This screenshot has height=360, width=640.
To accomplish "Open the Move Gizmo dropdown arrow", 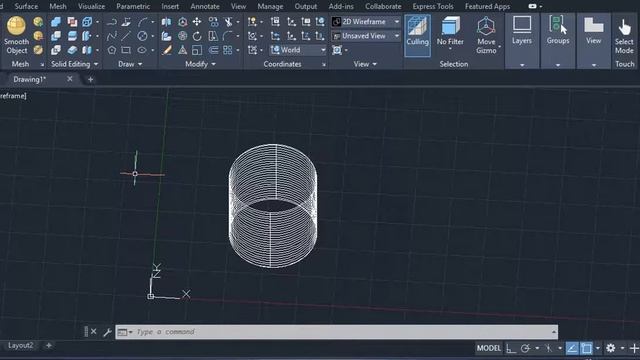I will pyautogui.click(x=499, y=47).
